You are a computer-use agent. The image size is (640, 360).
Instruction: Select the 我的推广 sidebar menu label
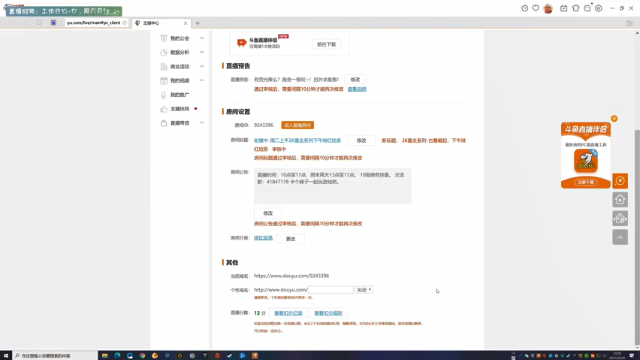[180, 95]
